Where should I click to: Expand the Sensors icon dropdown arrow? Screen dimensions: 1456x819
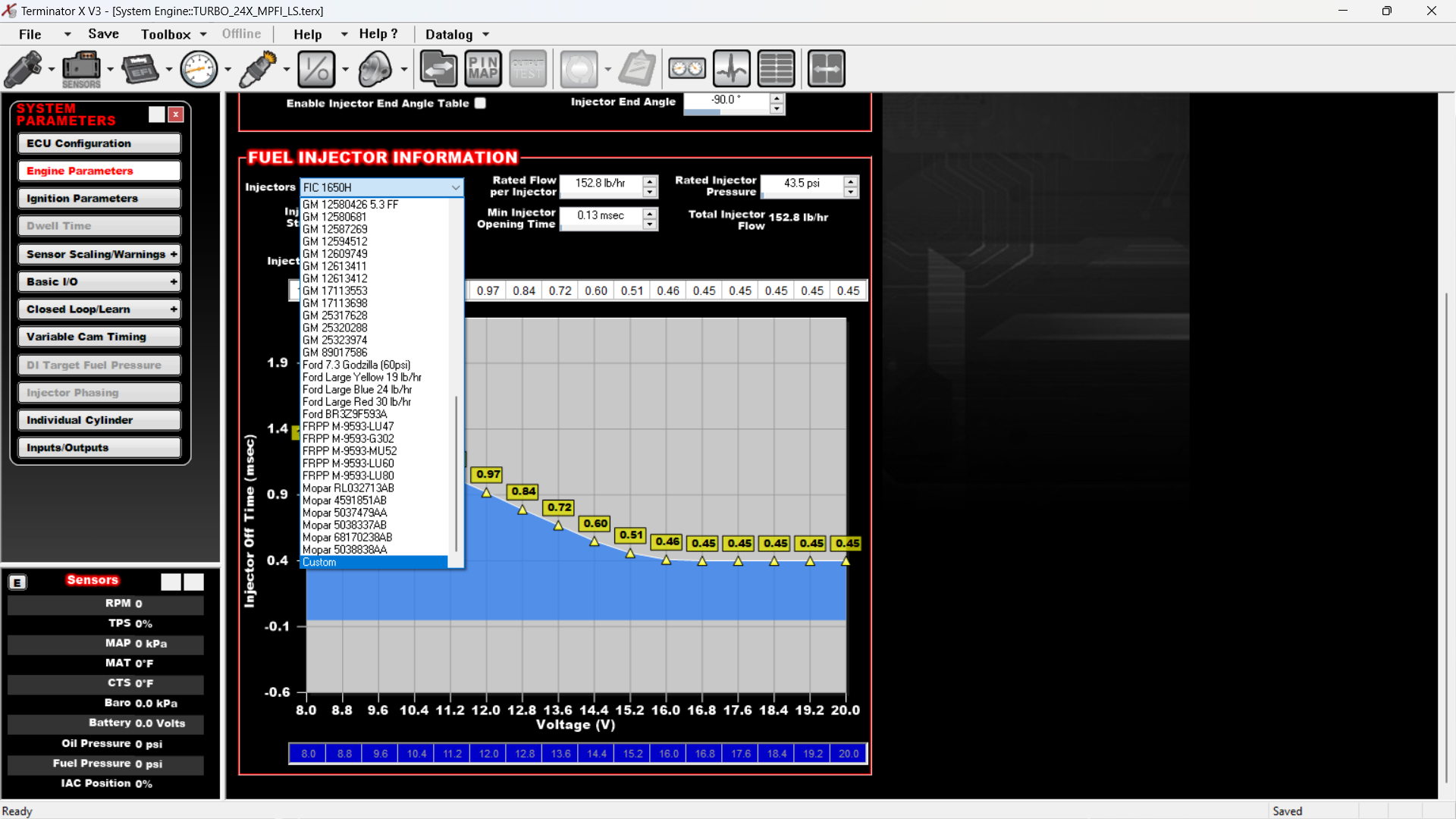point(110,70)
